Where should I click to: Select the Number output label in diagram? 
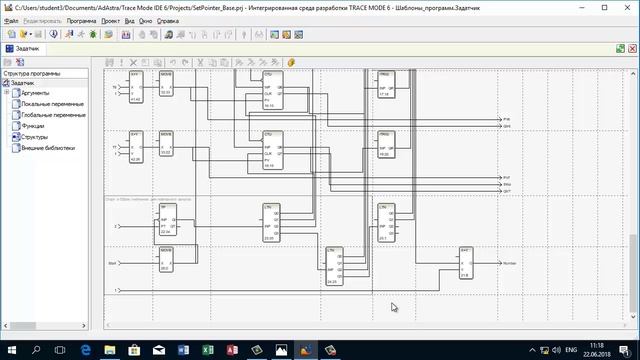pyautogui.click(x=510, y=263)
